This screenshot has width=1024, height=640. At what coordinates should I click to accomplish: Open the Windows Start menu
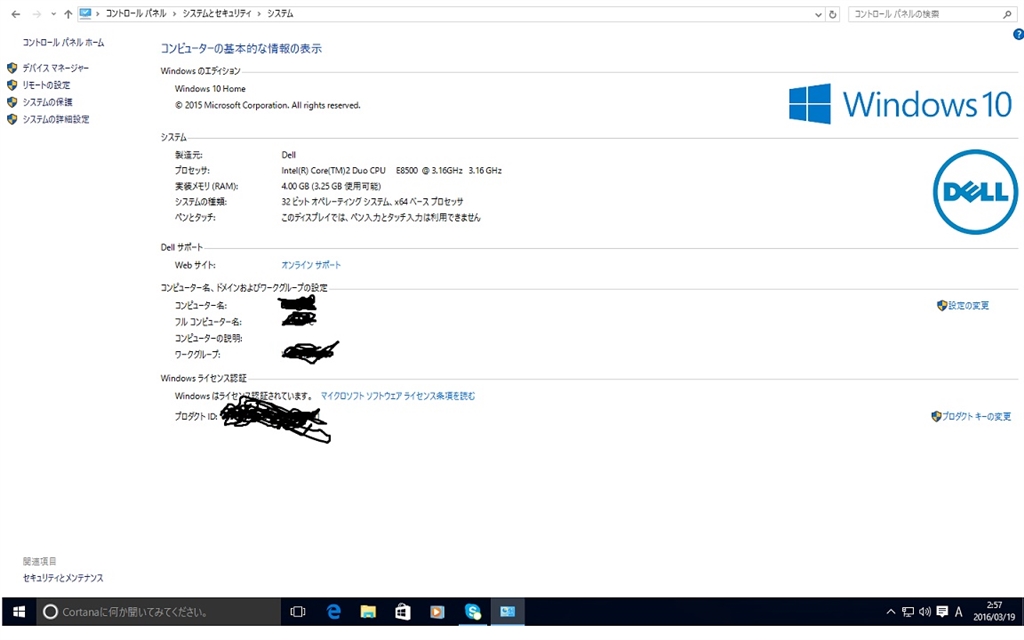click(x=19, y=612)
